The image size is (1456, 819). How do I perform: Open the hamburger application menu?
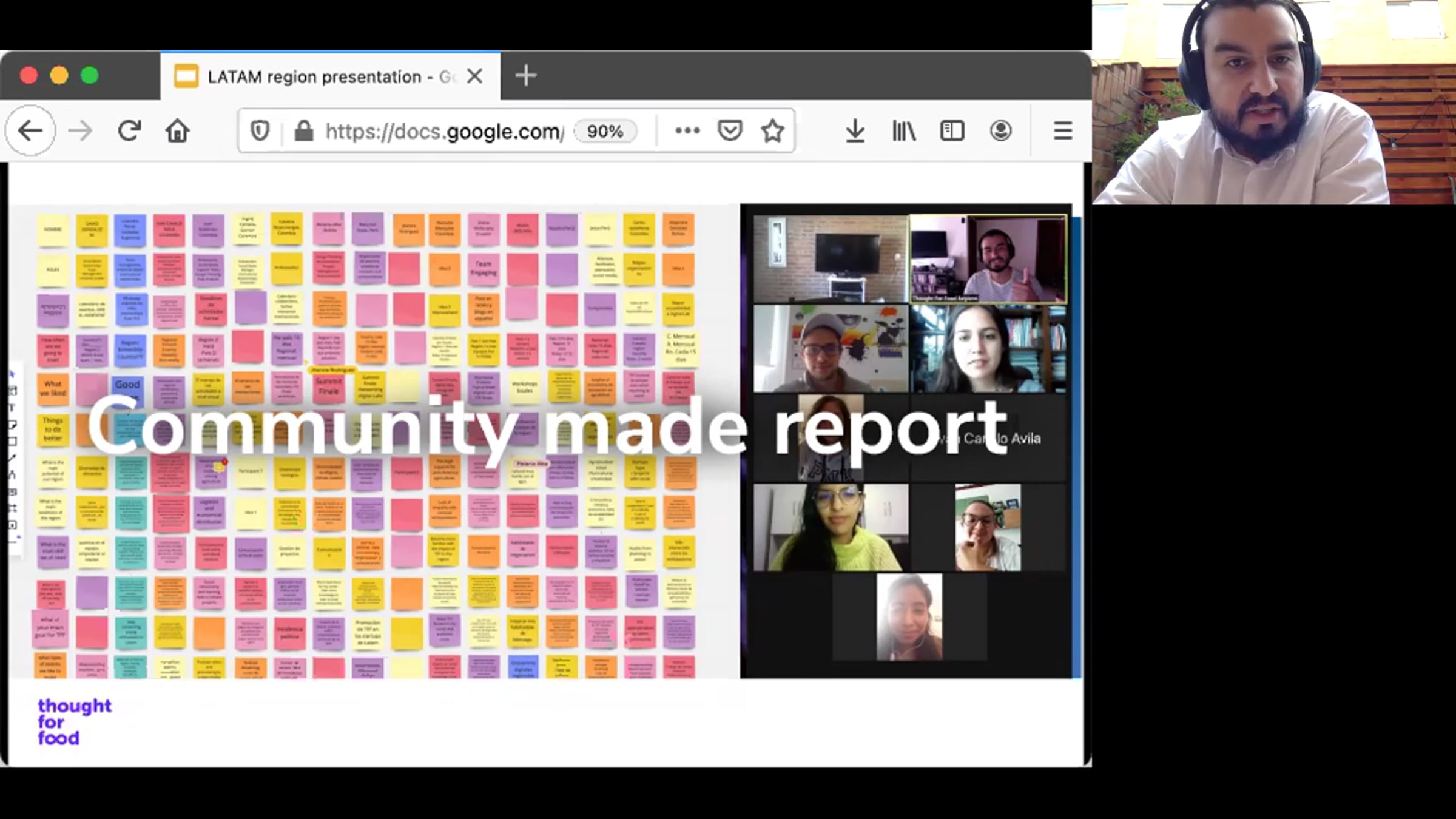click(1062, 131)
